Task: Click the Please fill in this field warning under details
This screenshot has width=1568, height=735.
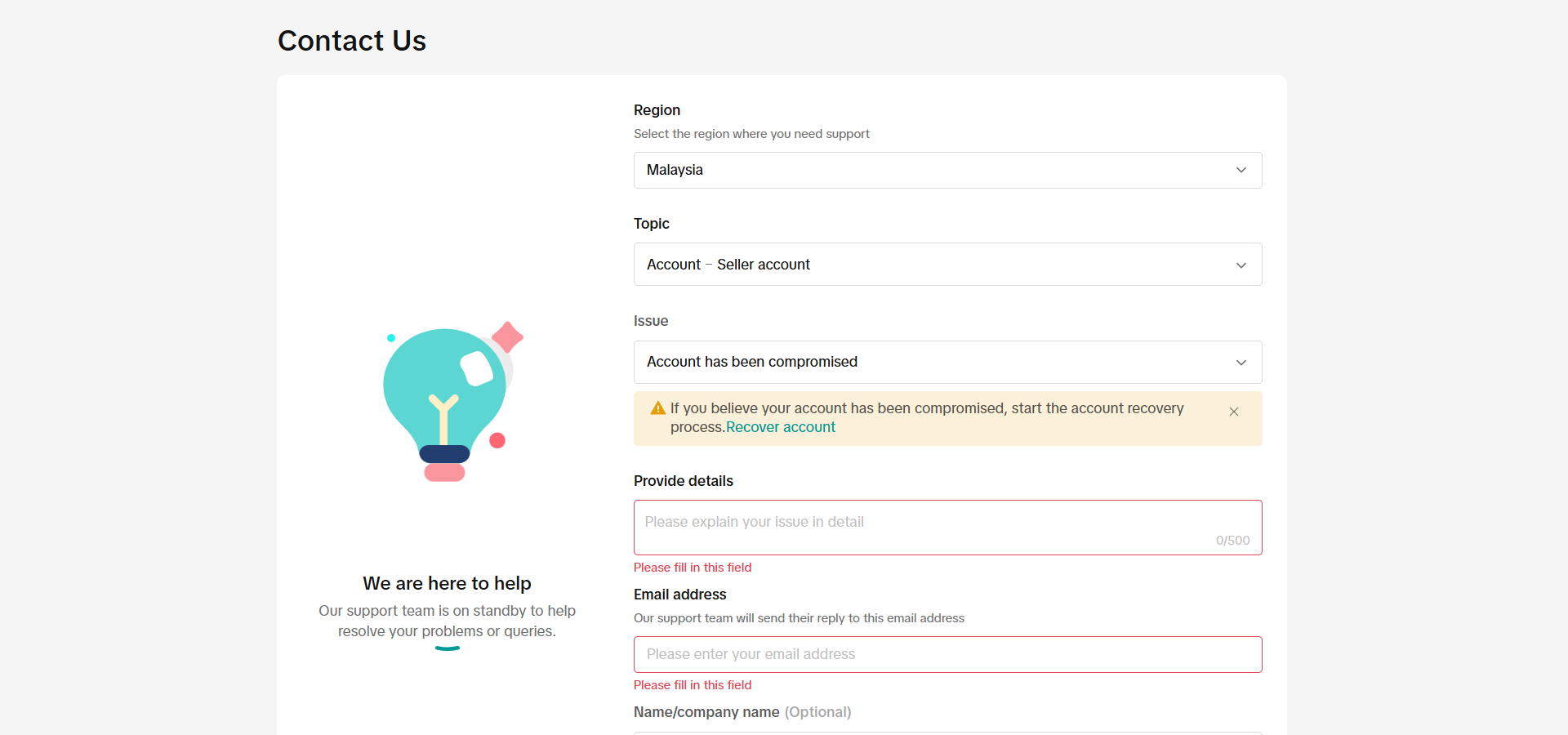Action: pos(692,567)
